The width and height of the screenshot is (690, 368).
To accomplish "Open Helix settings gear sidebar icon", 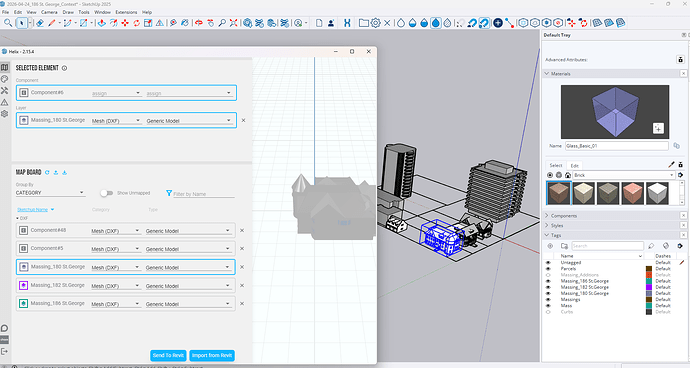I will click(x=5, y=114).
